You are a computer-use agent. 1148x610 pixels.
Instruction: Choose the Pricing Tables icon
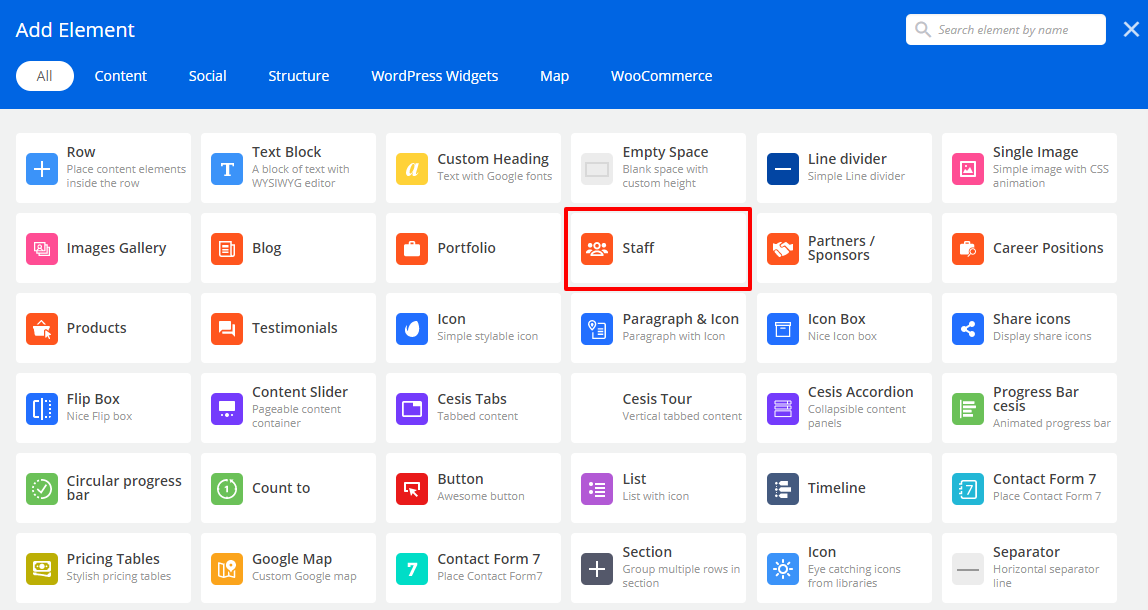(x=42, y=568)
